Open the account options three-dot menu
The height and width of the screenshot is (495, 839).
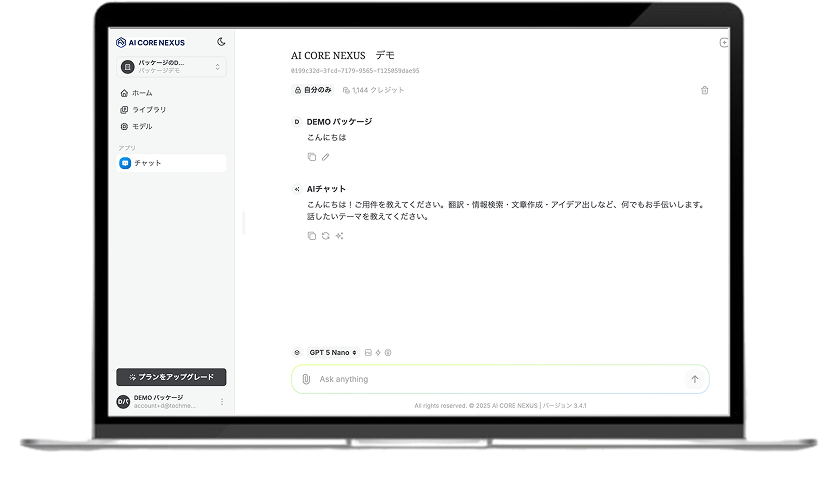222,402
